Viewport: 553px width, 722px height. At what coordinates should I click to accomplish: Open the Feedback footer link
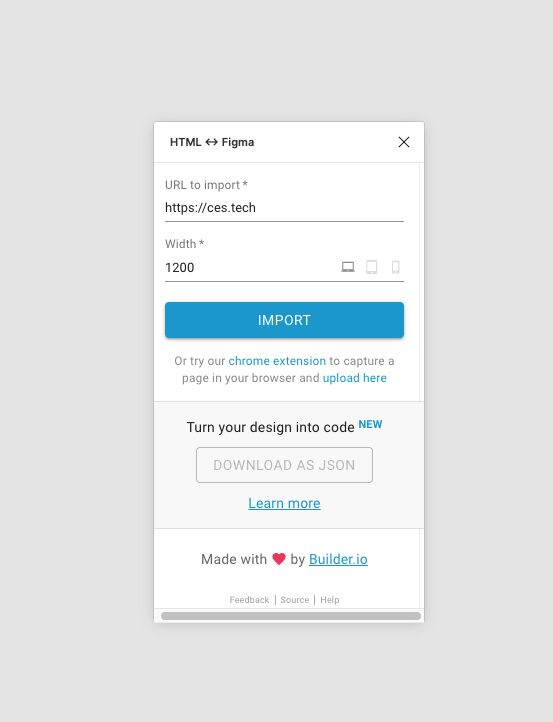[x=249, y=600]
